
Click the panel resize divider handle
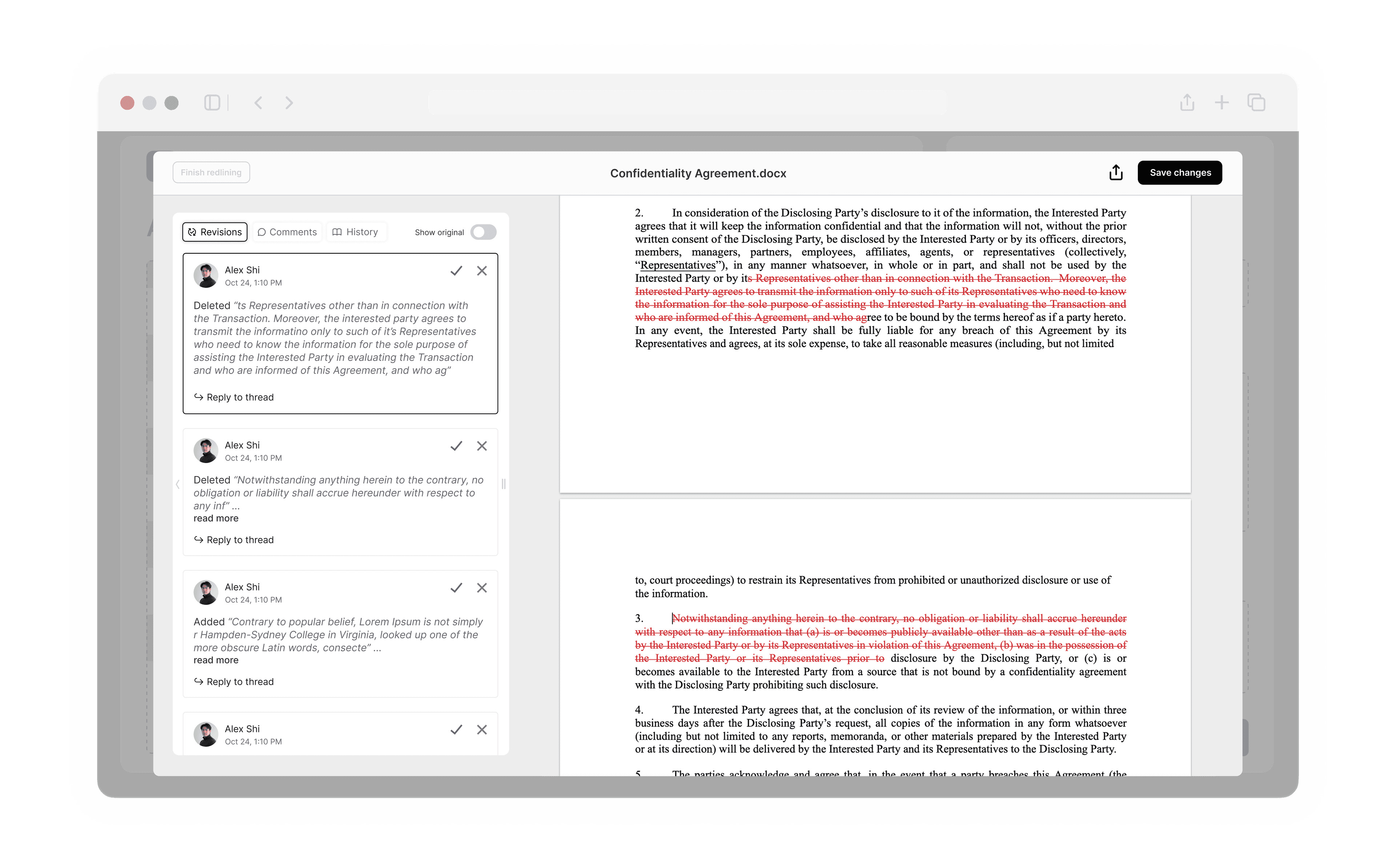[x=504, y=484]
